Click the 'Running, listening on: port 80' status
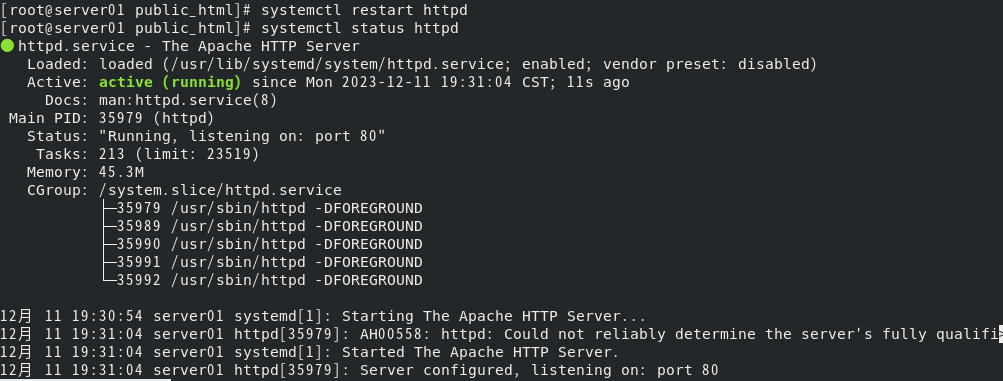1003x381 pixels. point(242,136)
